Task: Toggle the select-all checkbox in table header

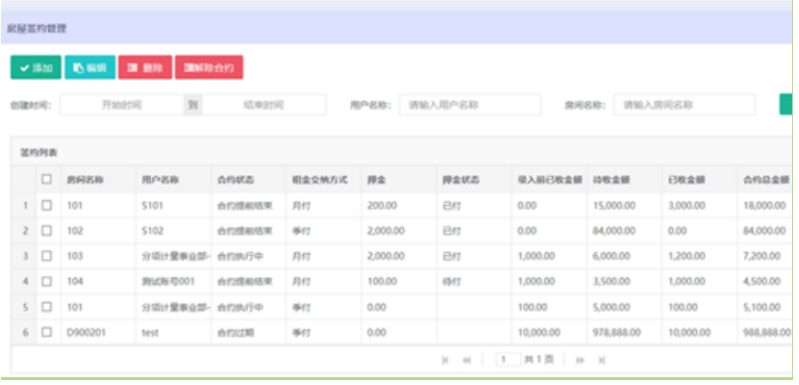Action: [x=47, y=179]
